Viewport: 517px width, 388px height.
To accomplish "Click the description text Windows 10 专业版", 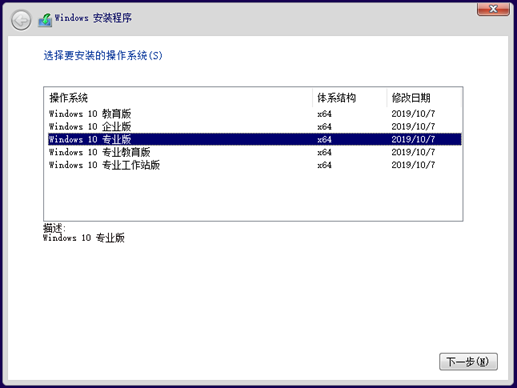I will (x=84, y=238).
